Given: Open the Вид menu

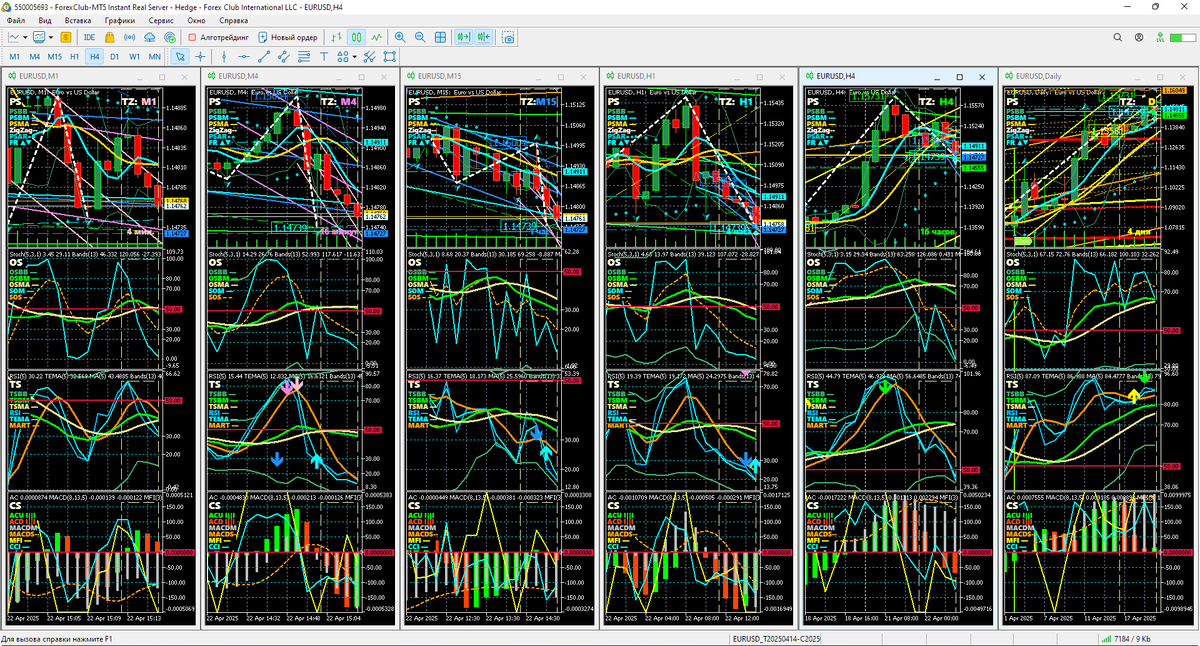Looking at the screenshot, I should tap(45, 20).
